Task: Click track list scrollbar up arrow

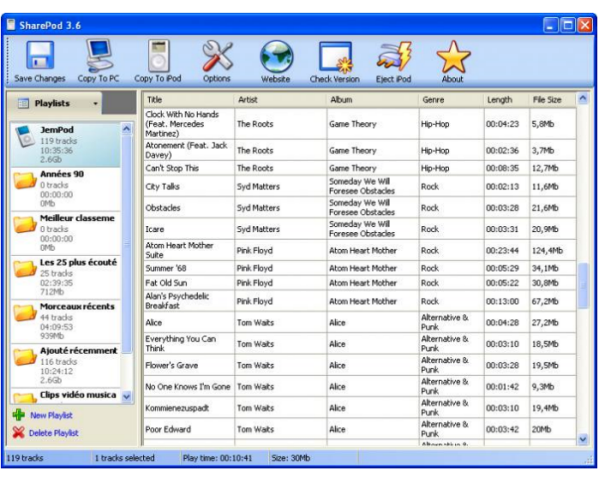Action: [583, 99]
